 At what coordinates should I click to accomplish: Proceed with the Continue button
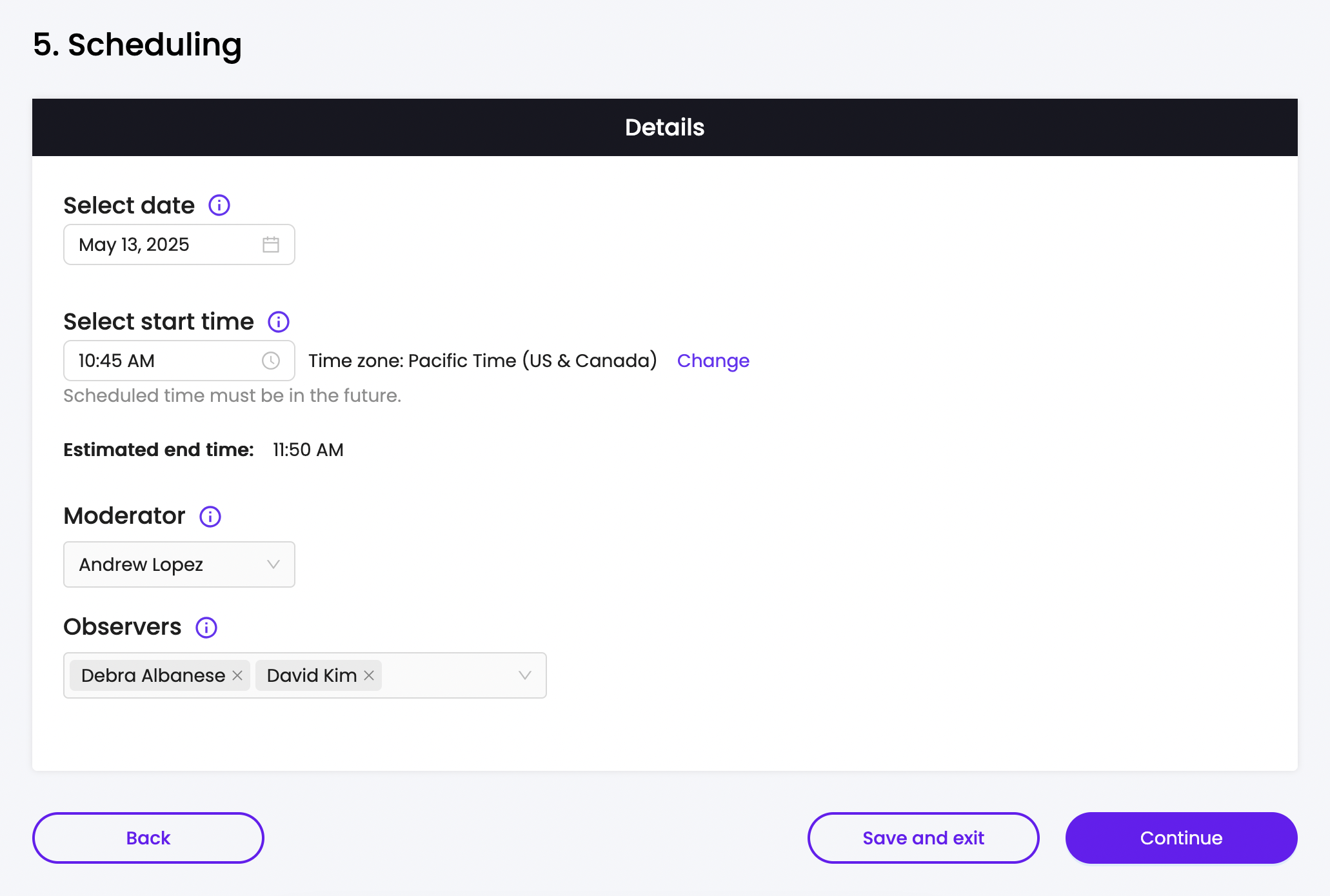pos(1182,838)
